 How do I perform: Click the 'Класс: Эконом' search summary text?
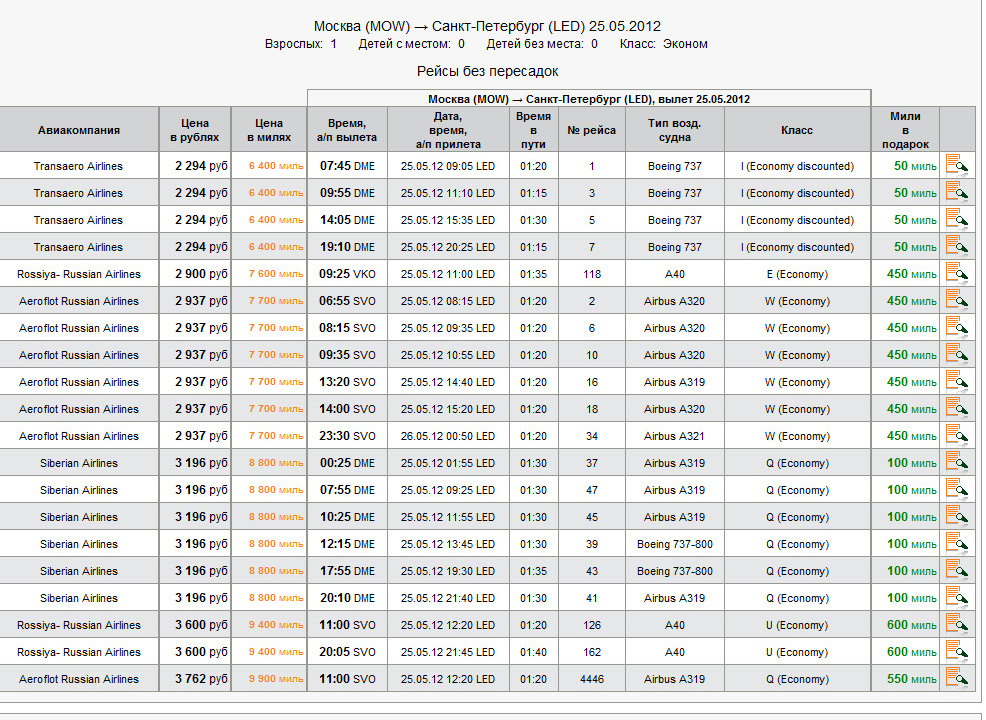coord(663,44)
